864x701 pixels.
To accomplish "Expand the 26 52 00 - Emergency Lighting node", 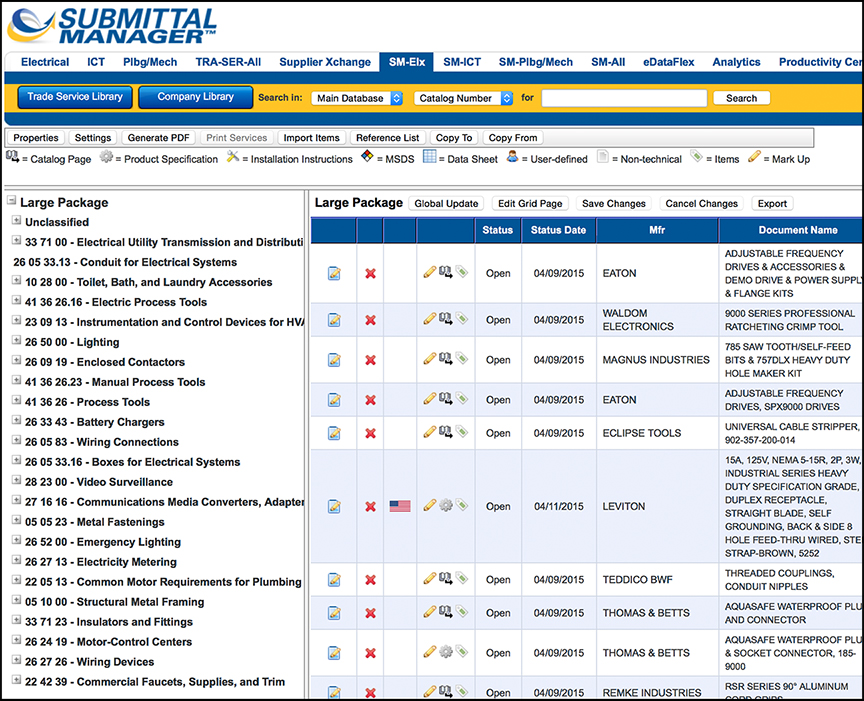I will (17, 541).
